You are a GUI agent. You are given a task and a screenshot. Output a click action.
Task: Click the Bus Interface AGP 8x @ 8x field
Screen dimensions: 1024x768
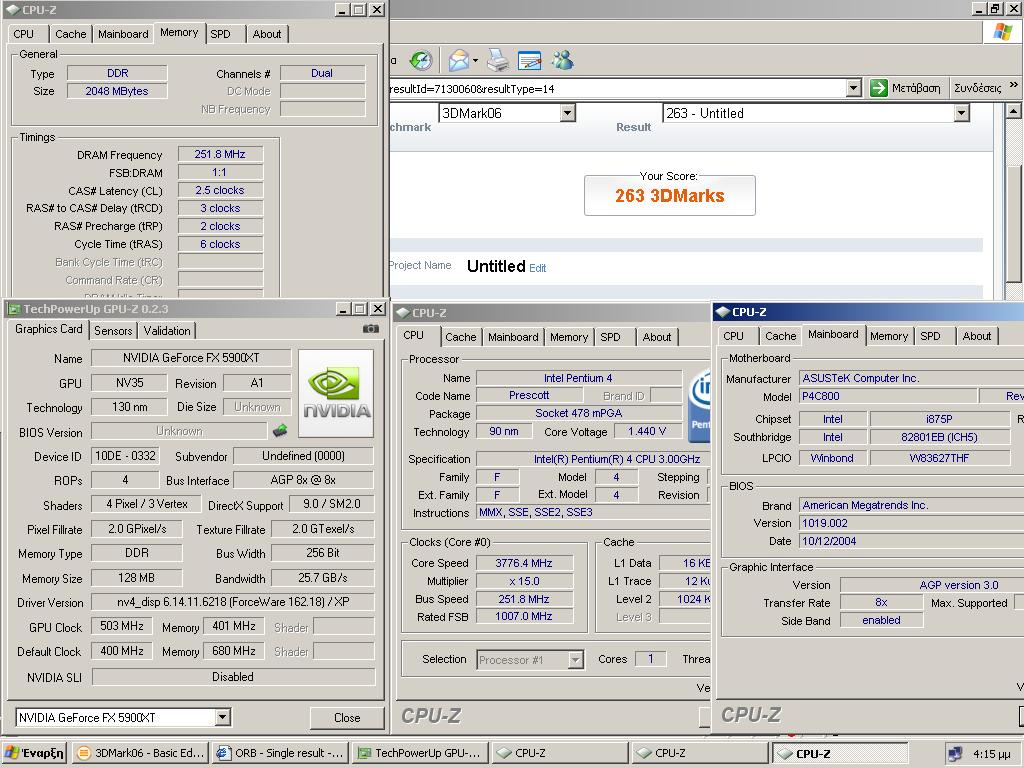pos(303,479)
